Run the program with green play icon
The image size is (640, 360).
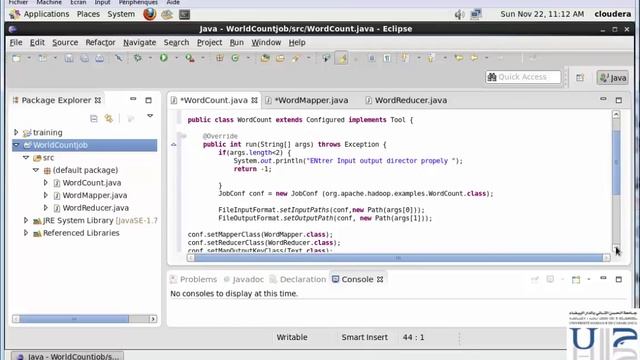point(164,58)
